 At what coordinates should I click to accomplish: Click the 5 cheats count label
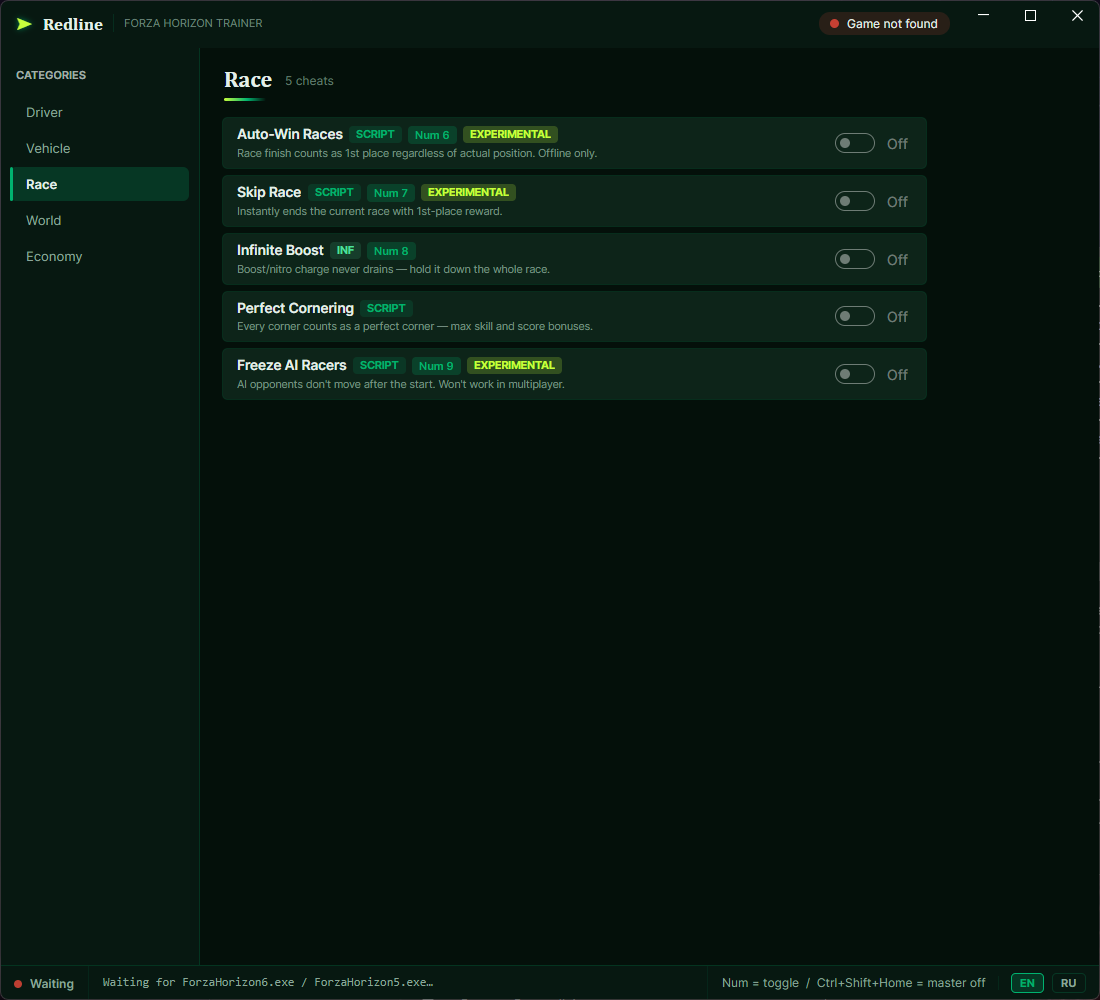(x=309, y=81)
